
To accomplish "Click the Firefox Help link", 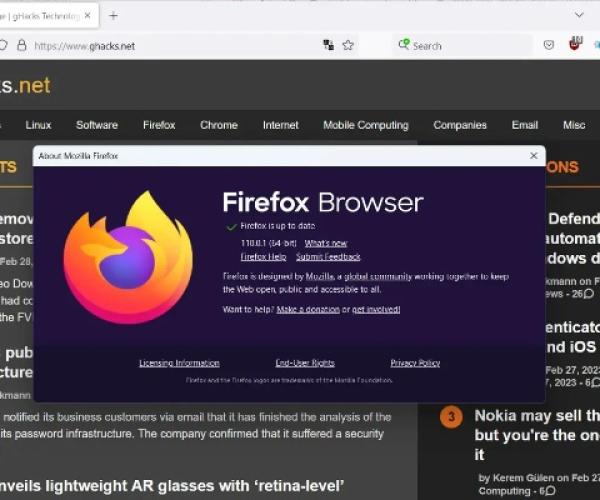I will (x=263, y=257).
